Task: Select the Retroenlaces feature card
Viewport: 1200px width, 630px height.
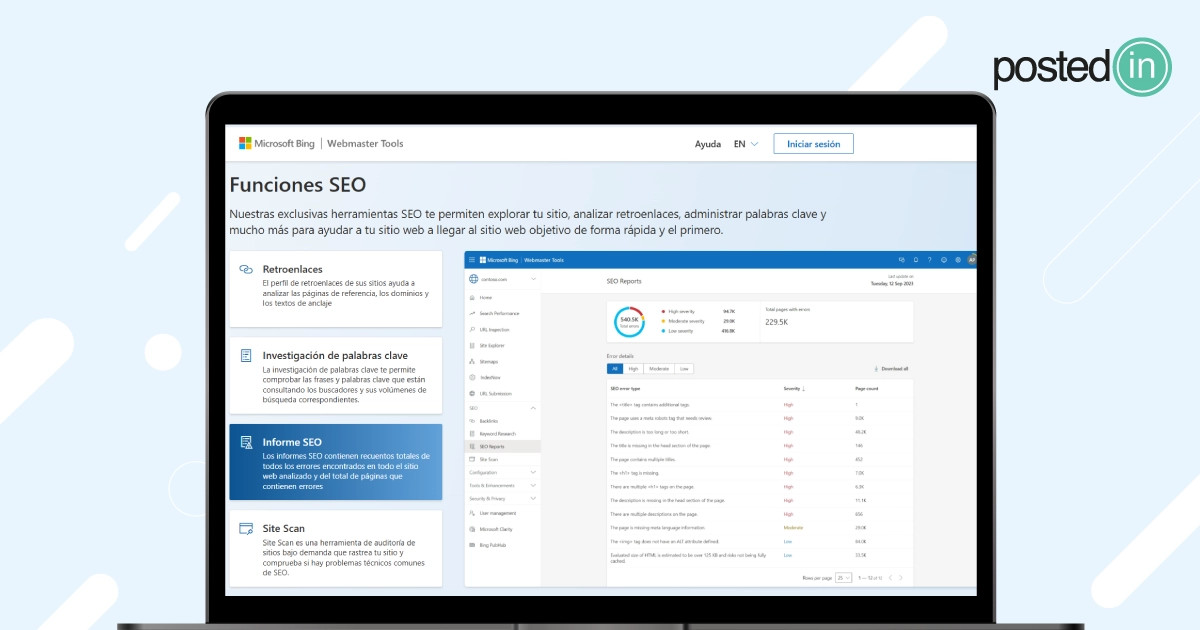Action: point(335,288)
